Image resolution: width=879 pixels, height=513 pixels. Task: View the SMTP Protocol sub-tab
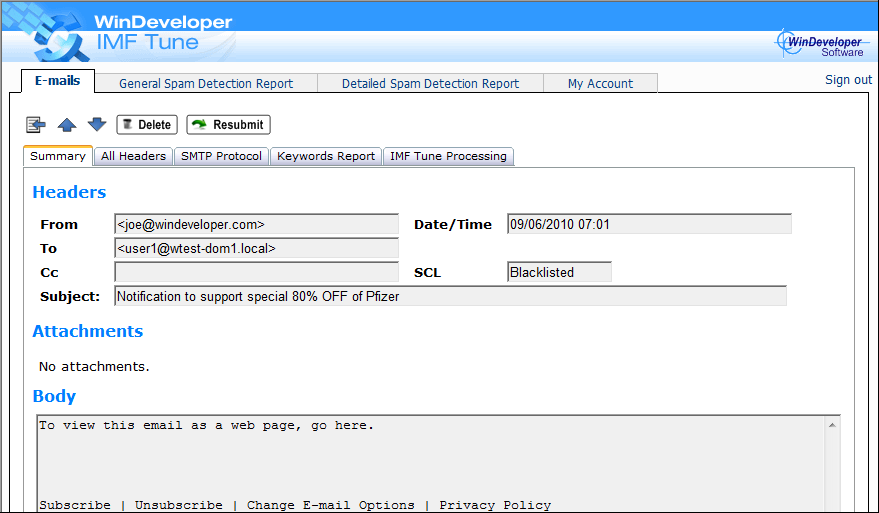point(221,156)
